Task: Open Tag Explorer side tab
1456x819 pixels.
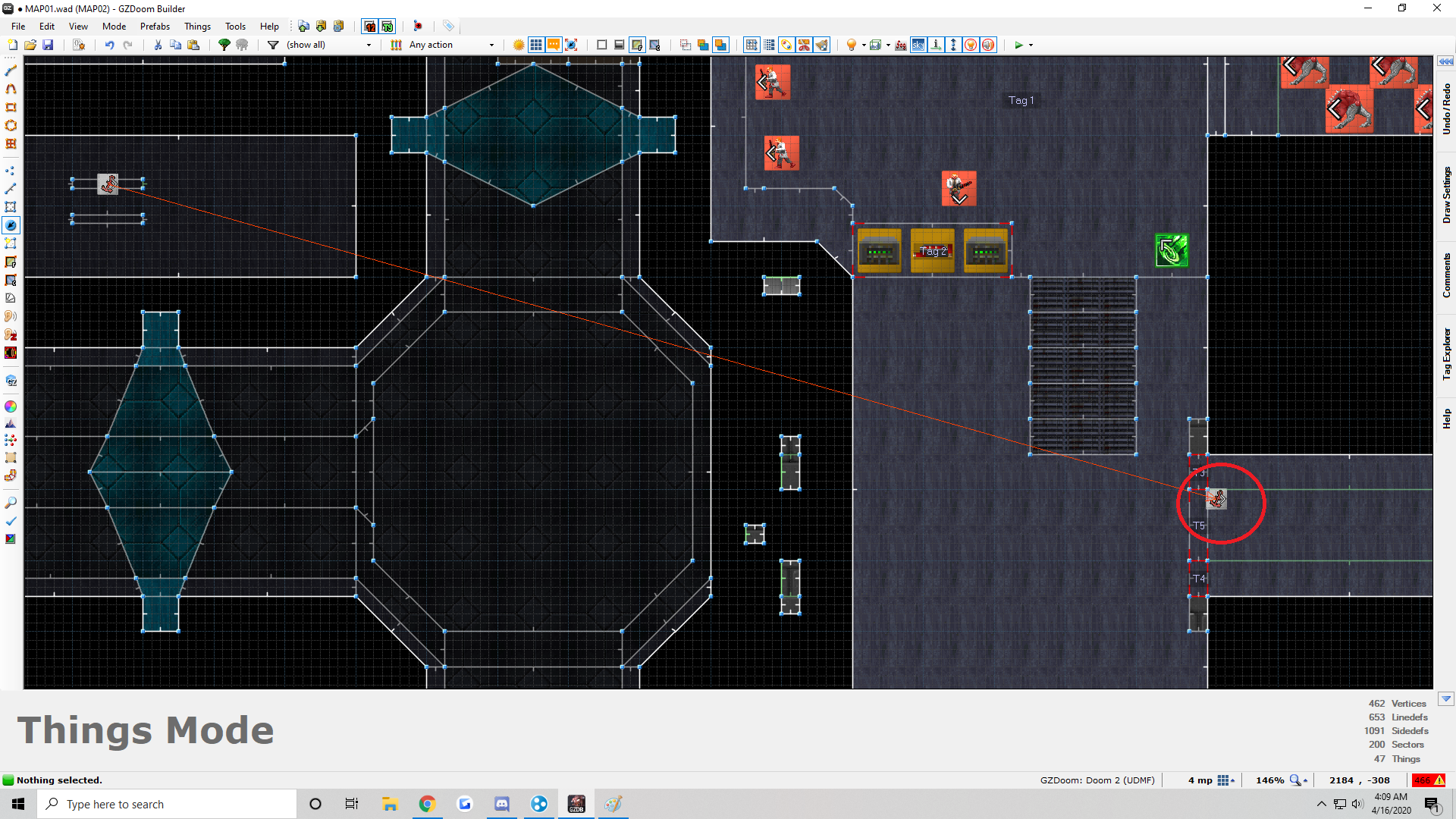Action: pos(1446,353)
